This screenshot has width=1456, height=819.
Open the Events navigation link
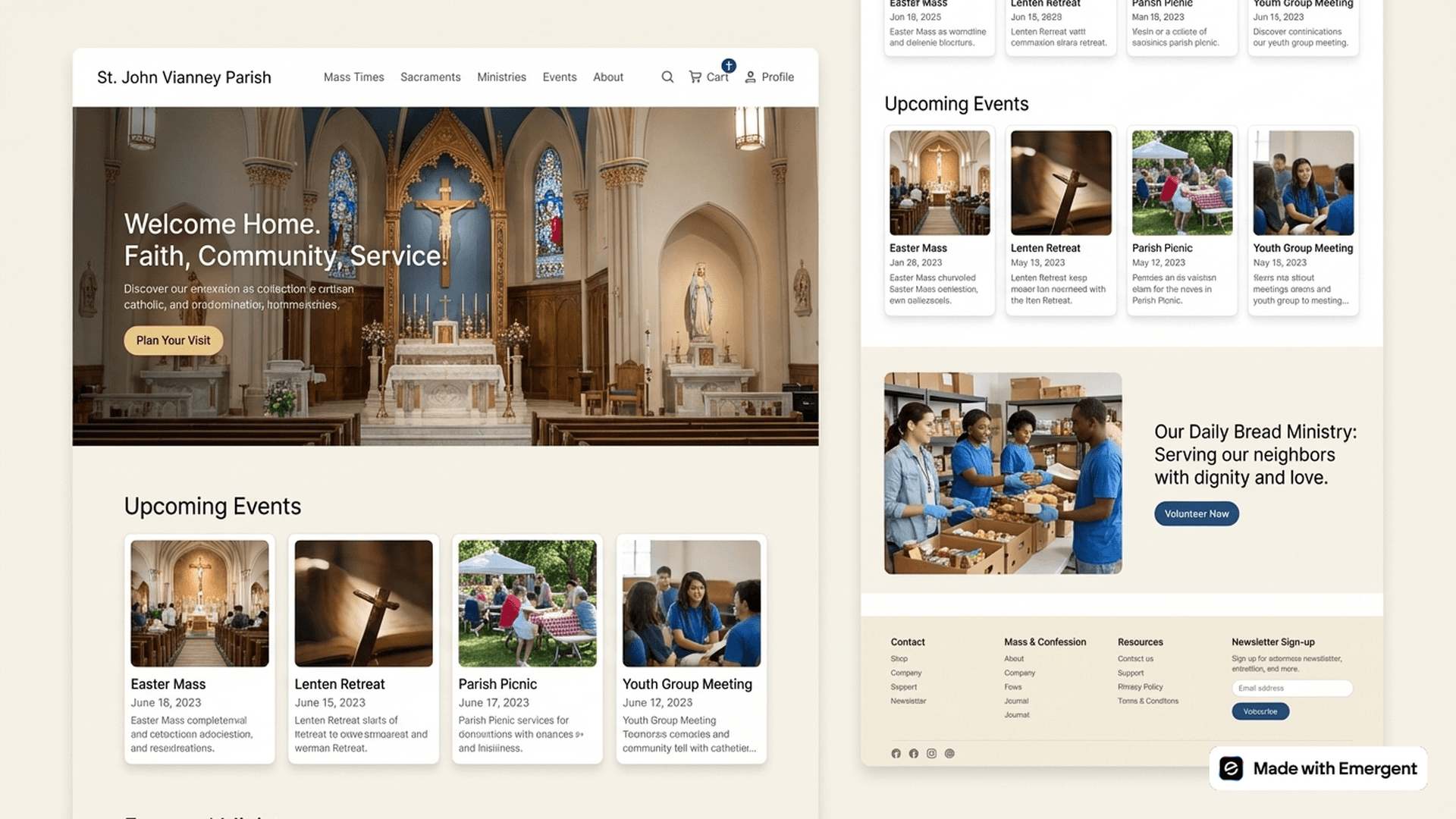click(x=559, y=77)
